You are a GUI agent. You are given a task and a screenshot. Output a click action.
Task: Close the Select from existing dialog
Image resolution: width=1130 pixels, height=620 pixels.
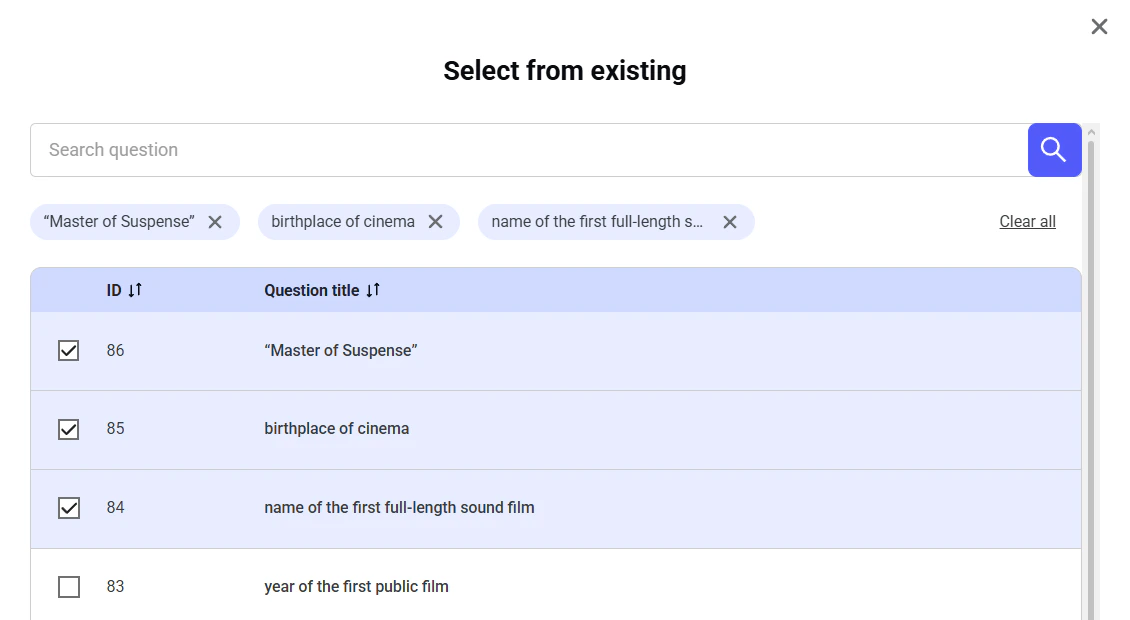coord(1099,27)
